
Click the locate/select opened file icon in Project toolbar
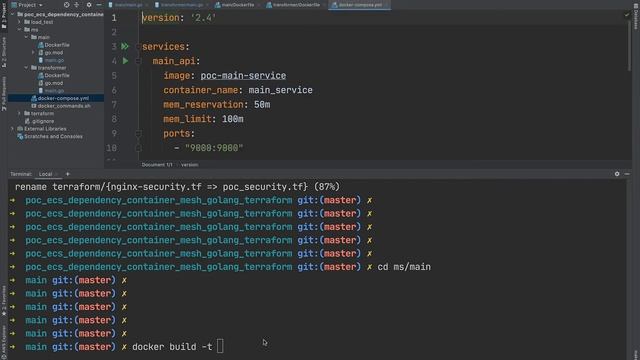[x=67, y=5]
